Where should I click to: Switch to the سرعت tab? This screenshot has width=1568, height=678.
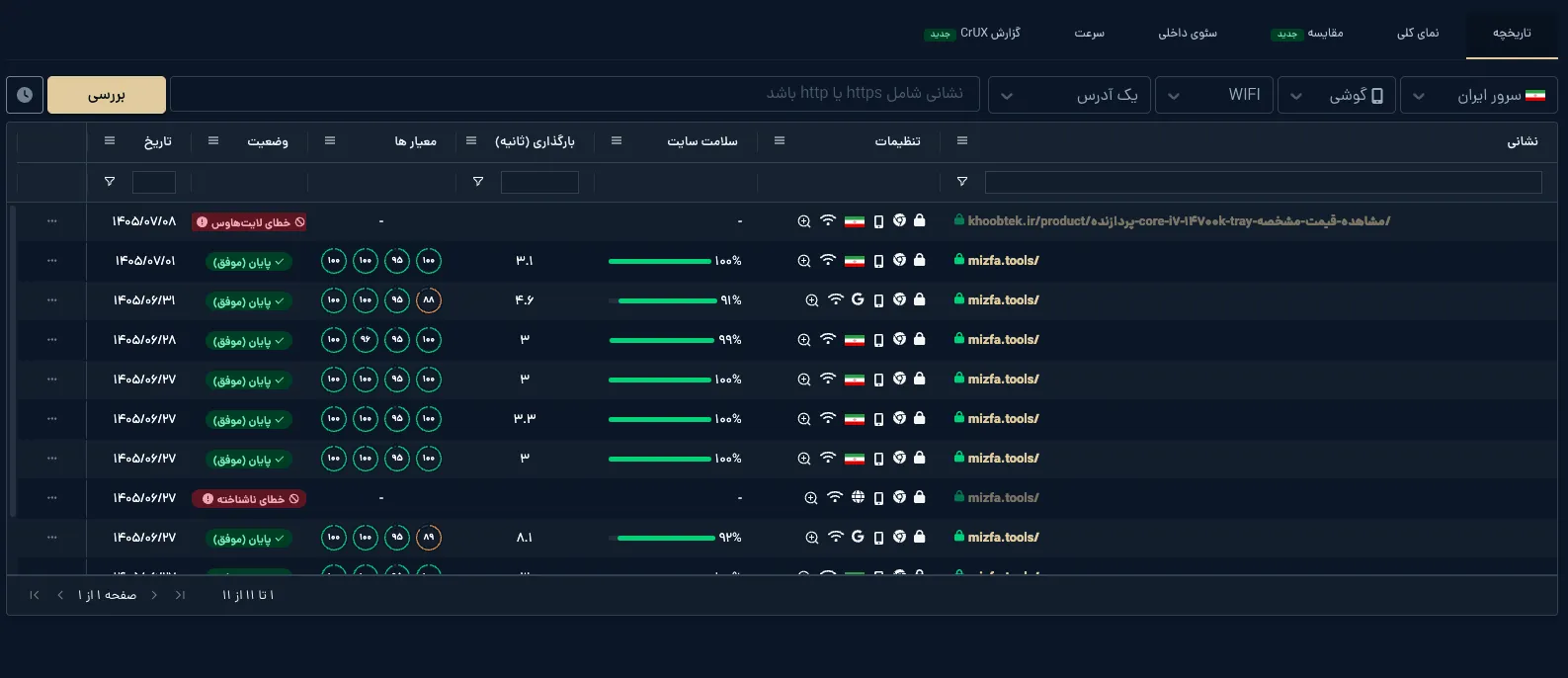[x=1090, y=33]
